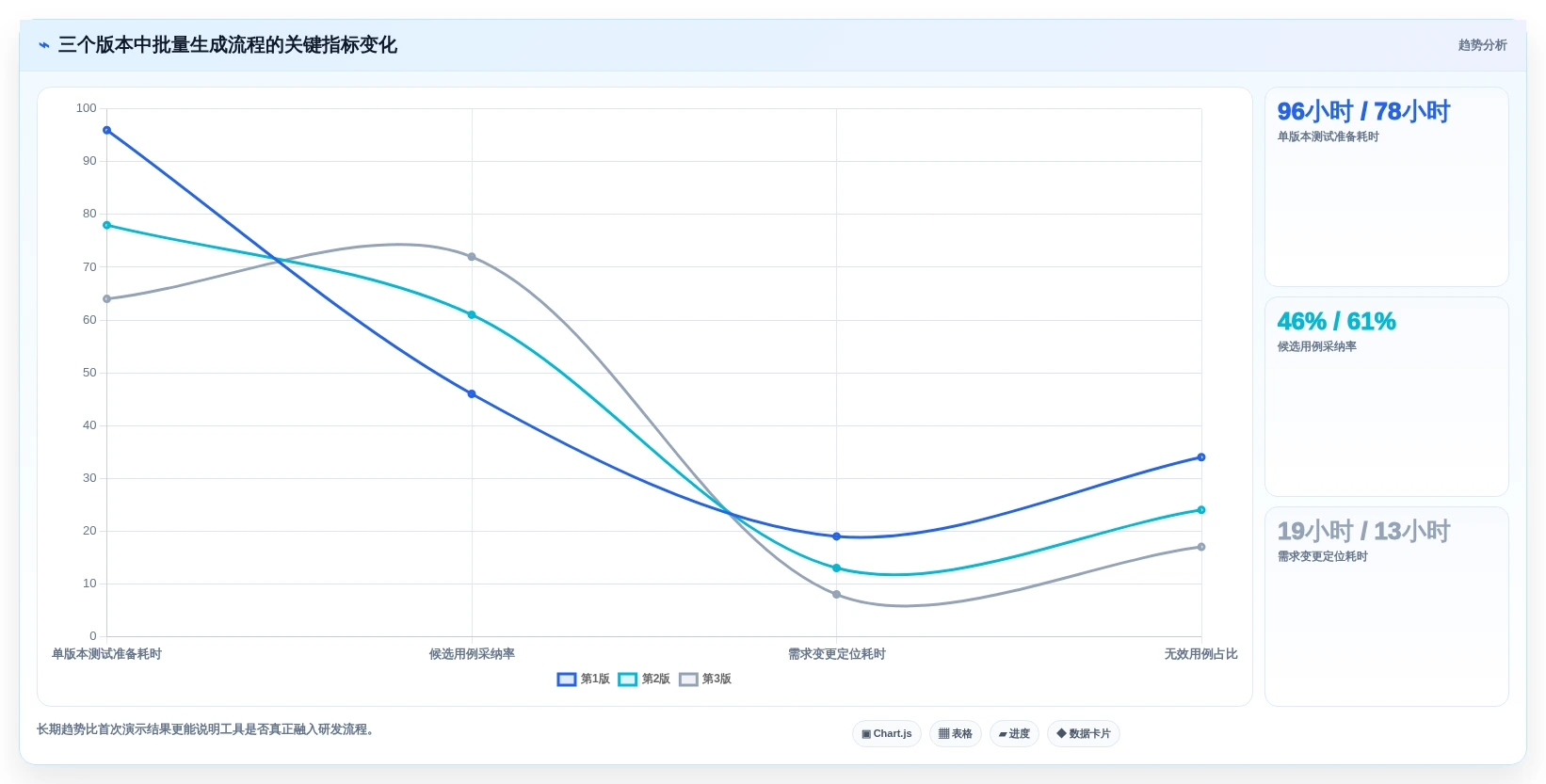Select the 第3版 point at 8 on 需求变更定位耗时
Screen dimensions: 1546x784
[x=836, y=595]
